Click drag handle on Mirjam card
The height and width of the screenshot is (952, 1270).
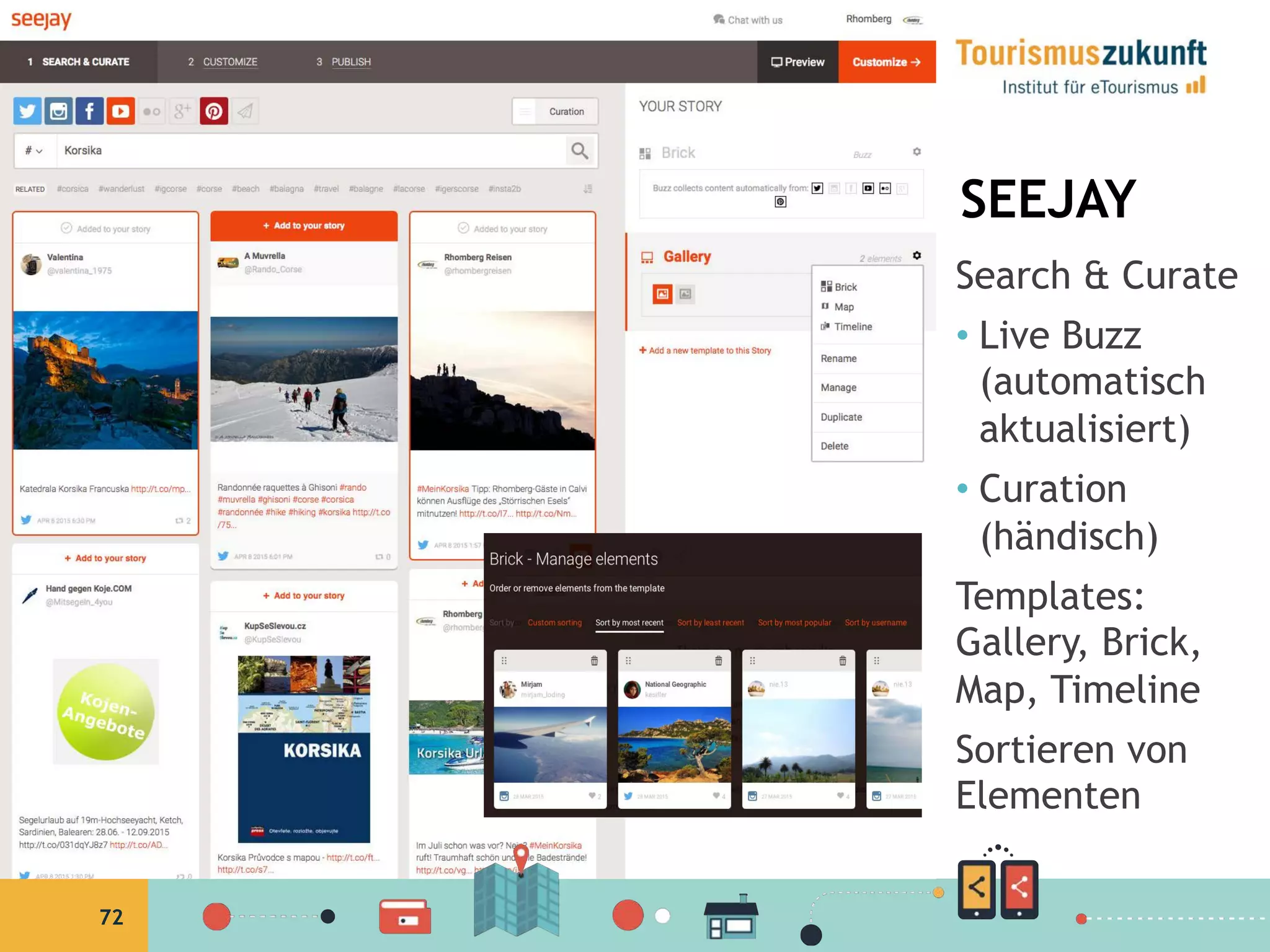coord(504,661)
